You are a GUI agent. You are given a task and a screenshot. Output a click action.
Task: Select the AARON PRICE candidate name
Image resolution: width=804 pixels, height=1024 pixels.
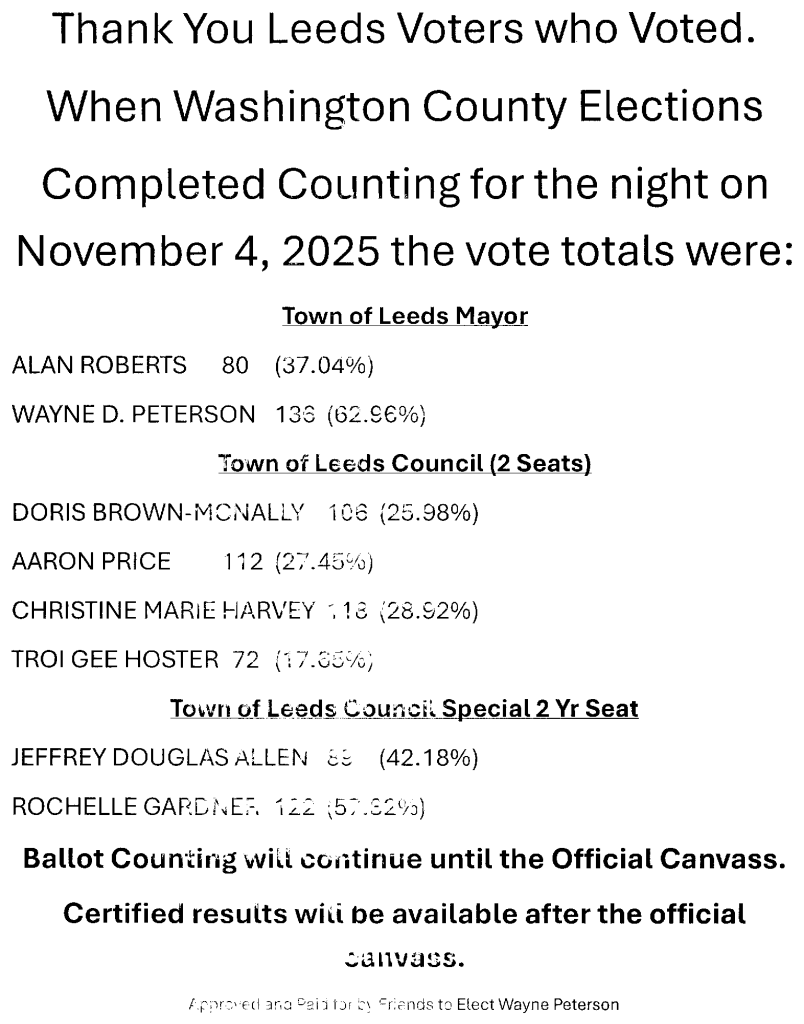pos(91,562)
